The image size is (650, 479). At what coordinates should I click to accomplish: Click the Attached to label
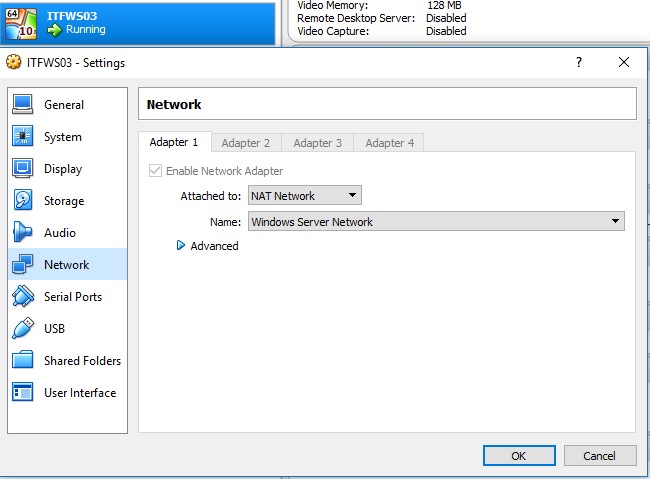(x=211, y=196)
